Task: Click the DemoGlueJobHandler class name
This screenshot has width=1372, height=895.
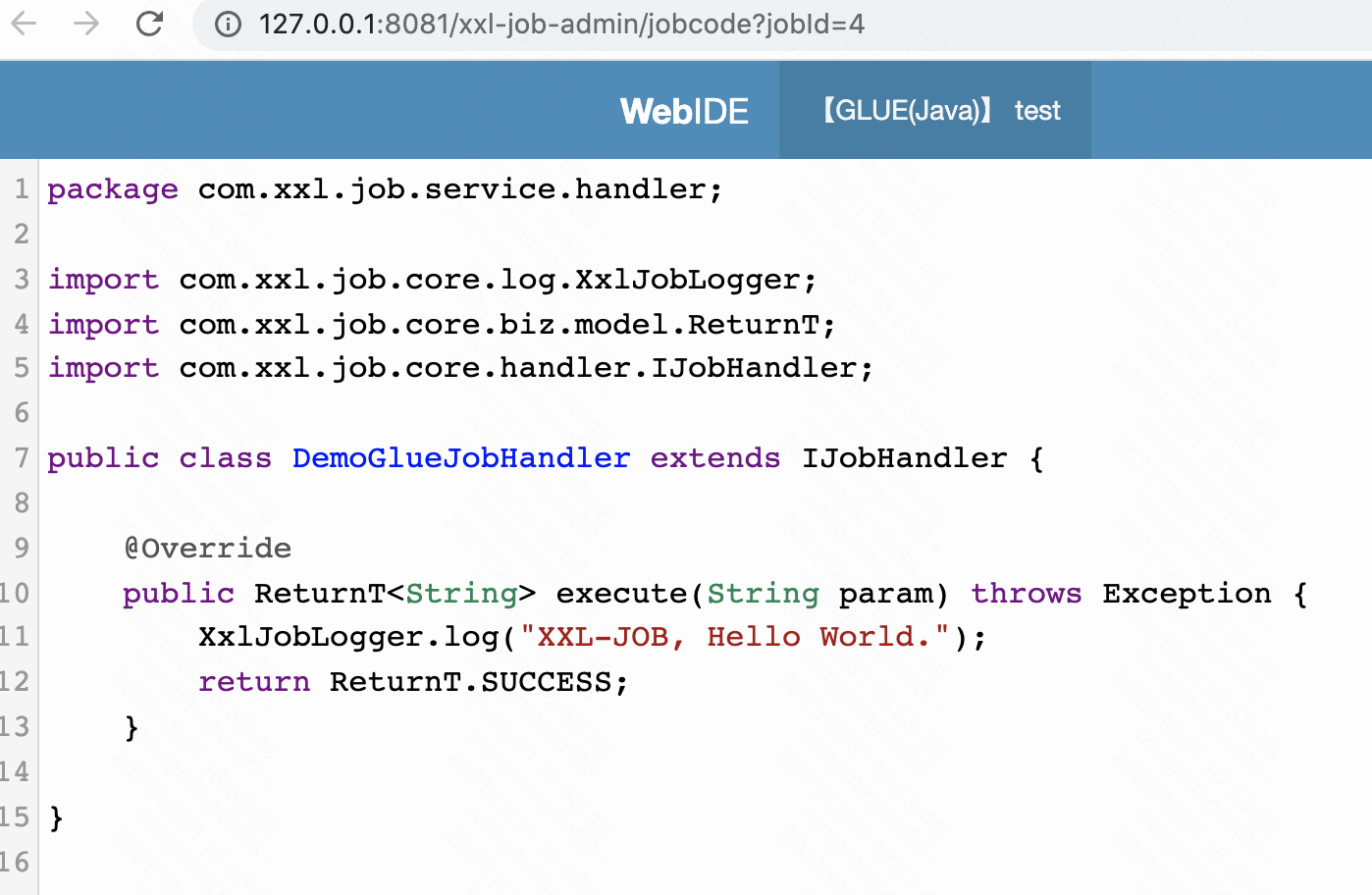Action: tap(461, 458)
